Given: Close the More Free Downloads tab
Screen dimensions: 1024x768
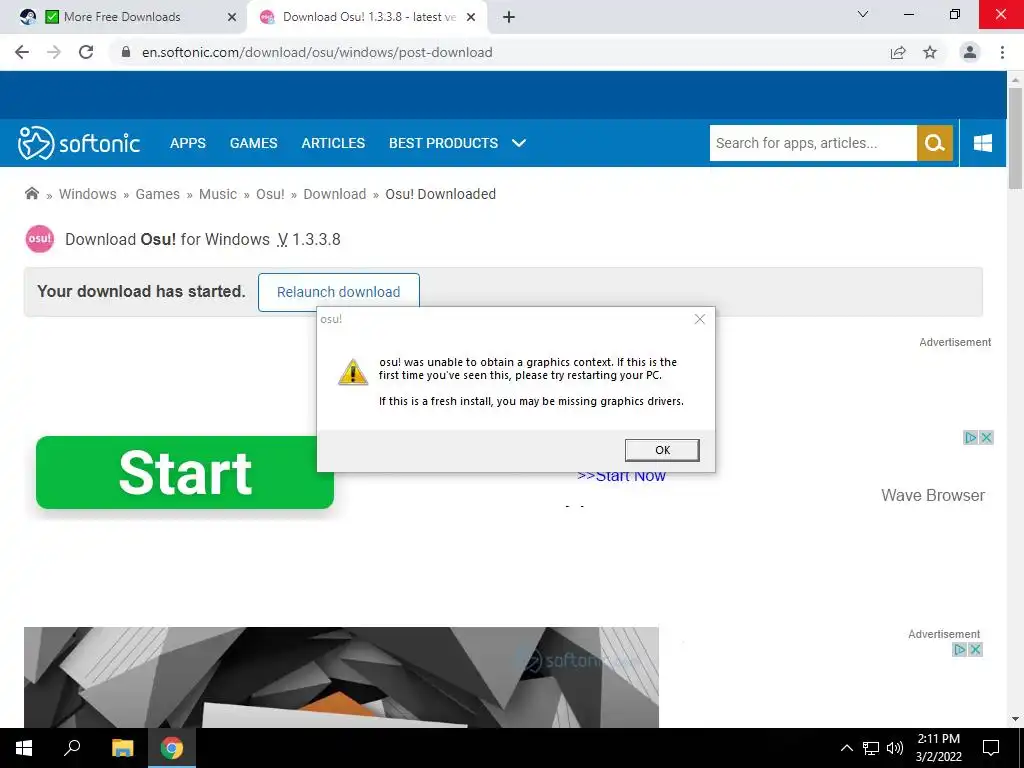Looking at the screenshot, I should click(x=232, y=17).
